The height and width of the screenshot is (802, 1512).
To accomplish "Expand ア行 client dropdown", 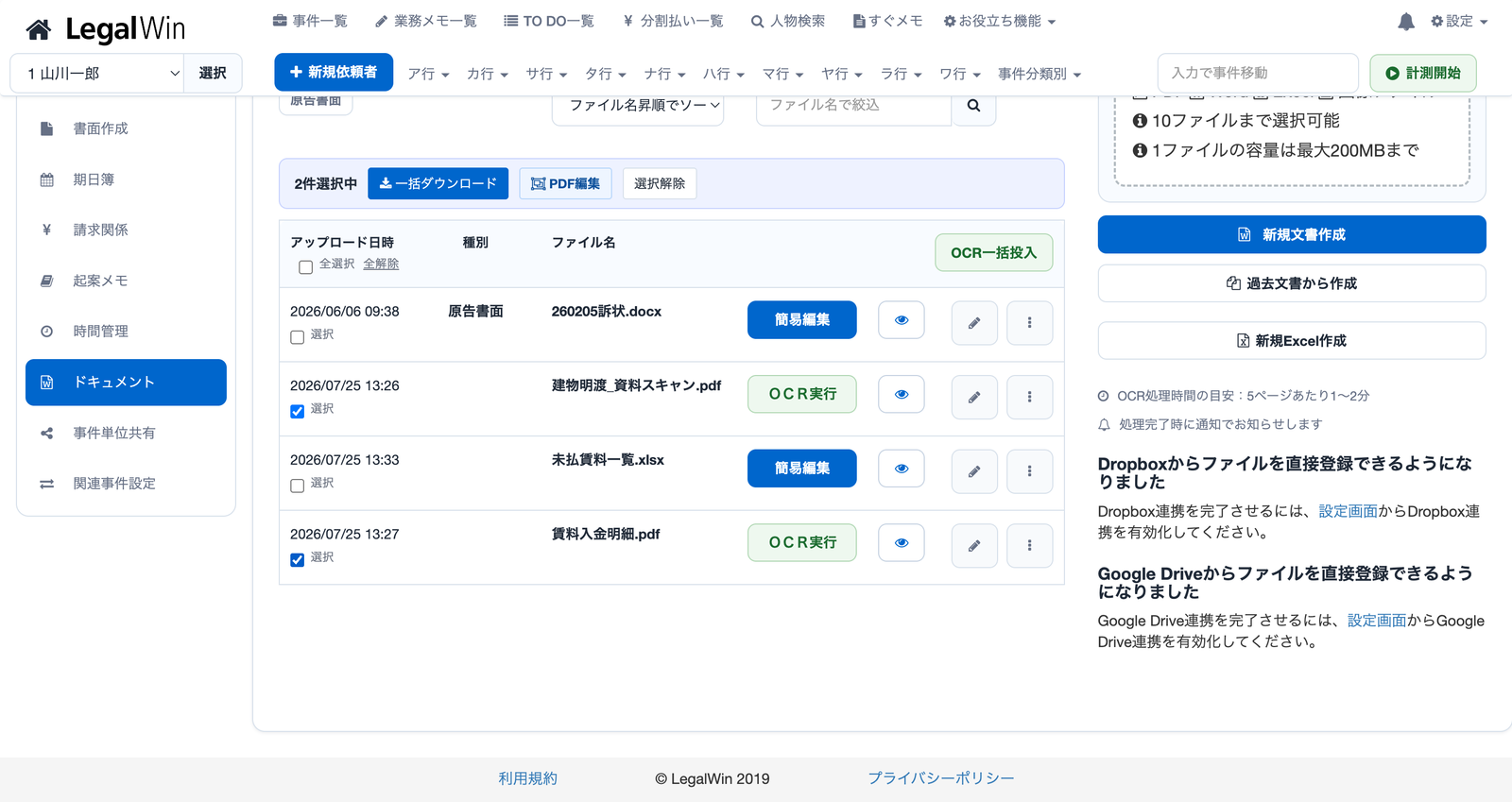I will coord(428,74).
